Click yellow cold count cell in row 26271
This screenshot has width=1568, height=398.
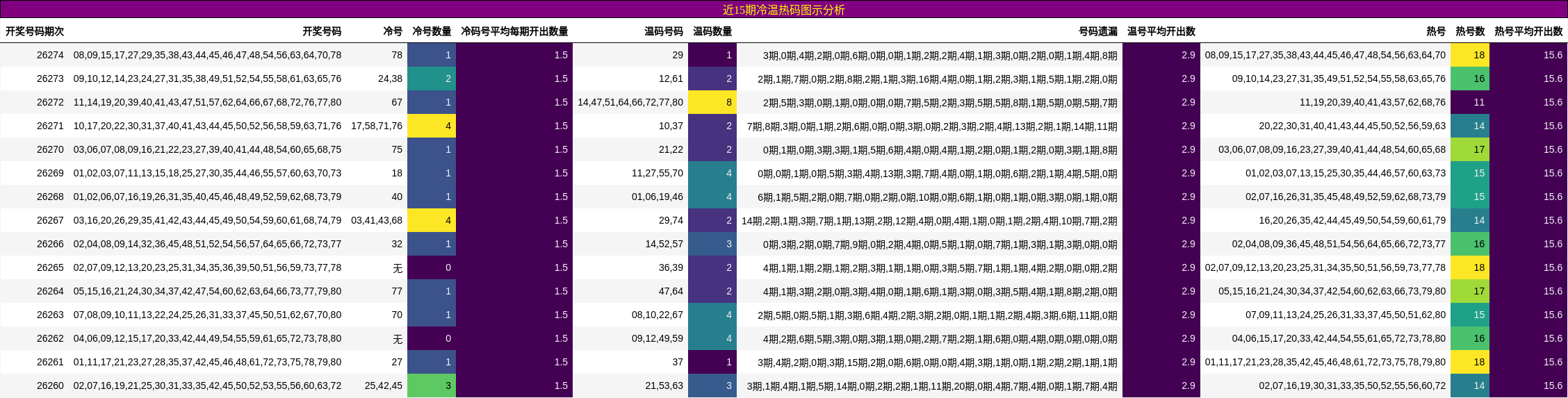point(432,126)
